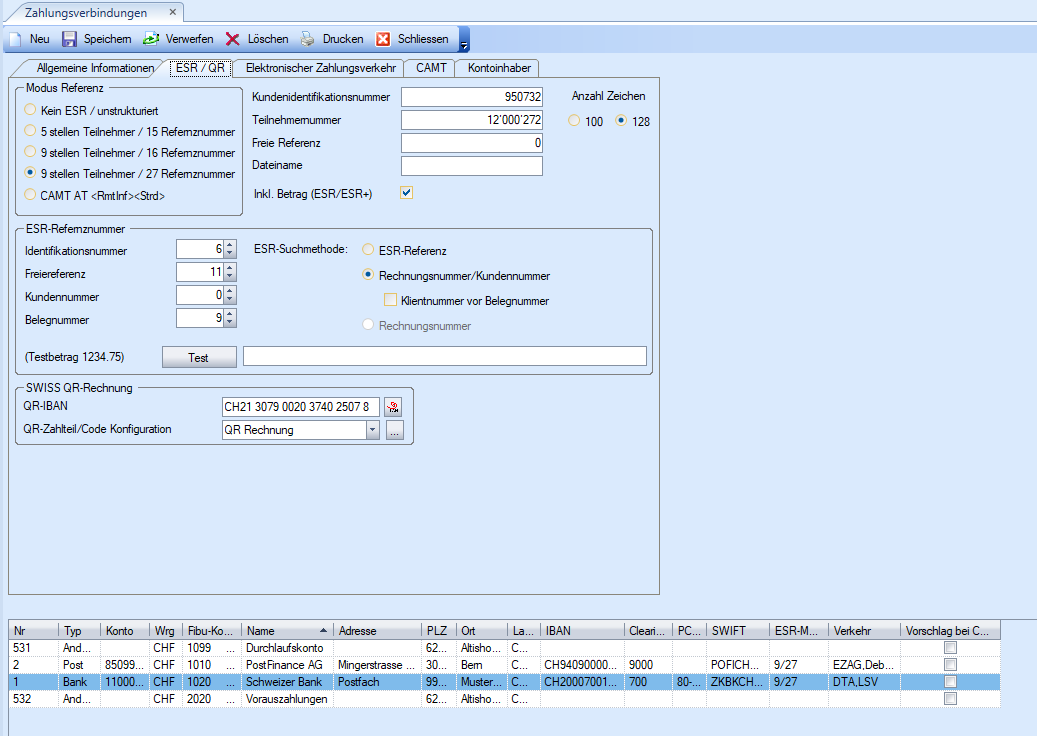Increase the Identifikationsnummer spinner value

click(230, 244)
